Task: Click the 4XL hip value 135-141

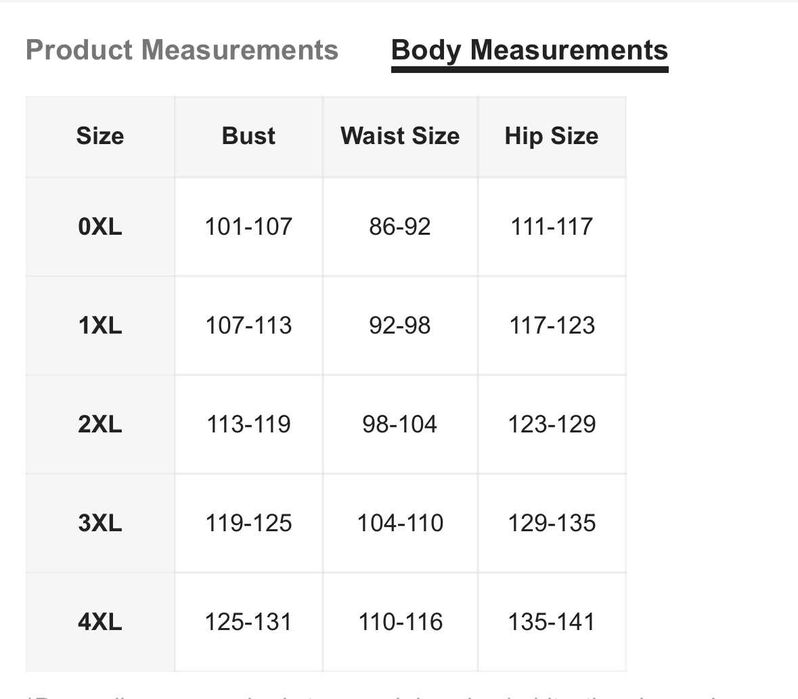Action: (x=552, y=622)
